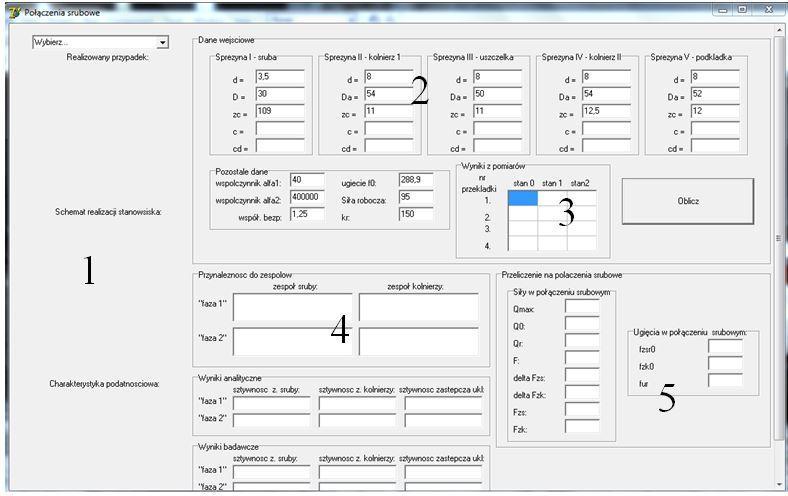
Task: Click Wyniki analityczne faza 2 sztywnosc z. sruby field
Action: click(272, 420)
